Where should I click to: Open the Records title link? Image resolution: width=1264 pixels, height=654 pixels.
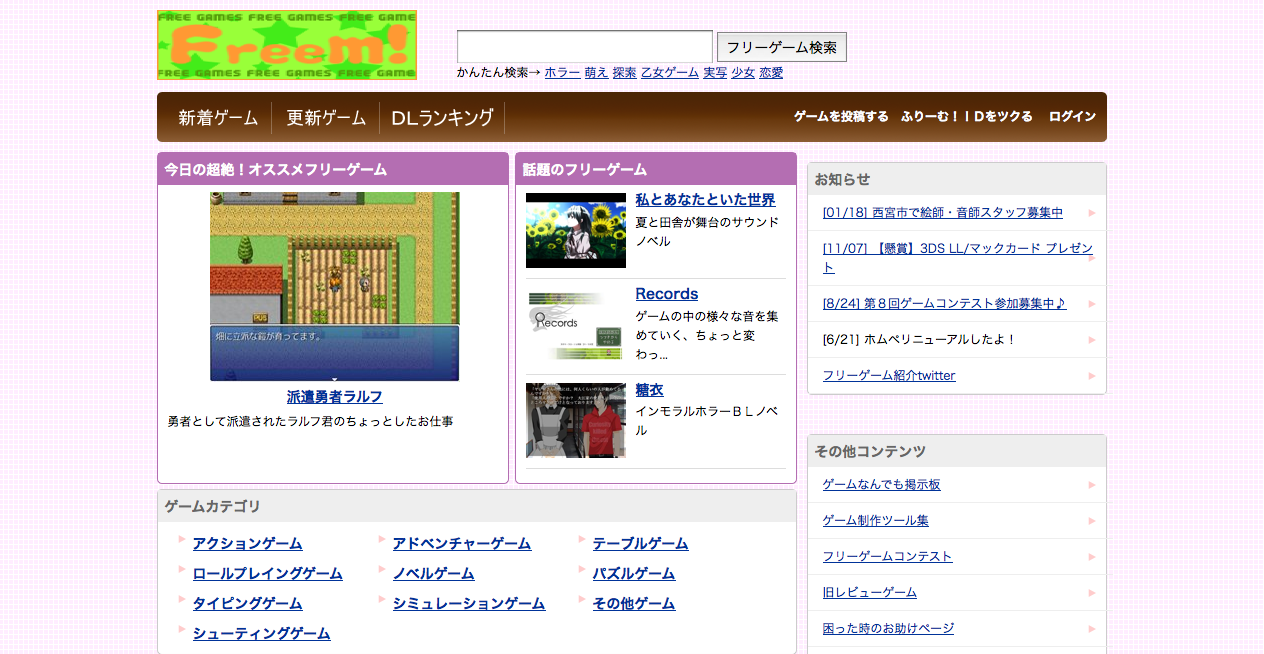point(667,294)
